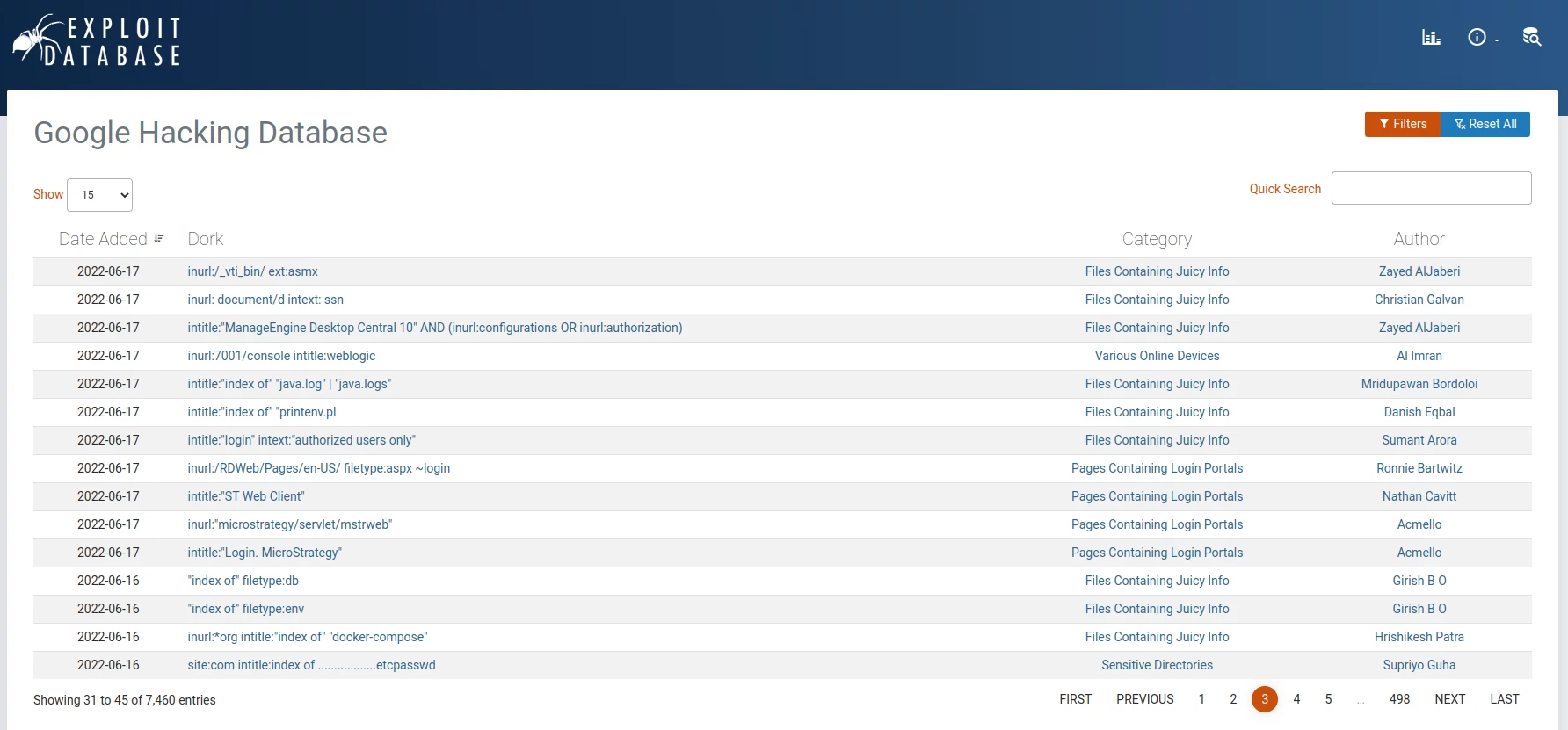Screen dimensions: 1568x730
Task: Expand the Show entries dropdown
Action: tap(100, 195)
